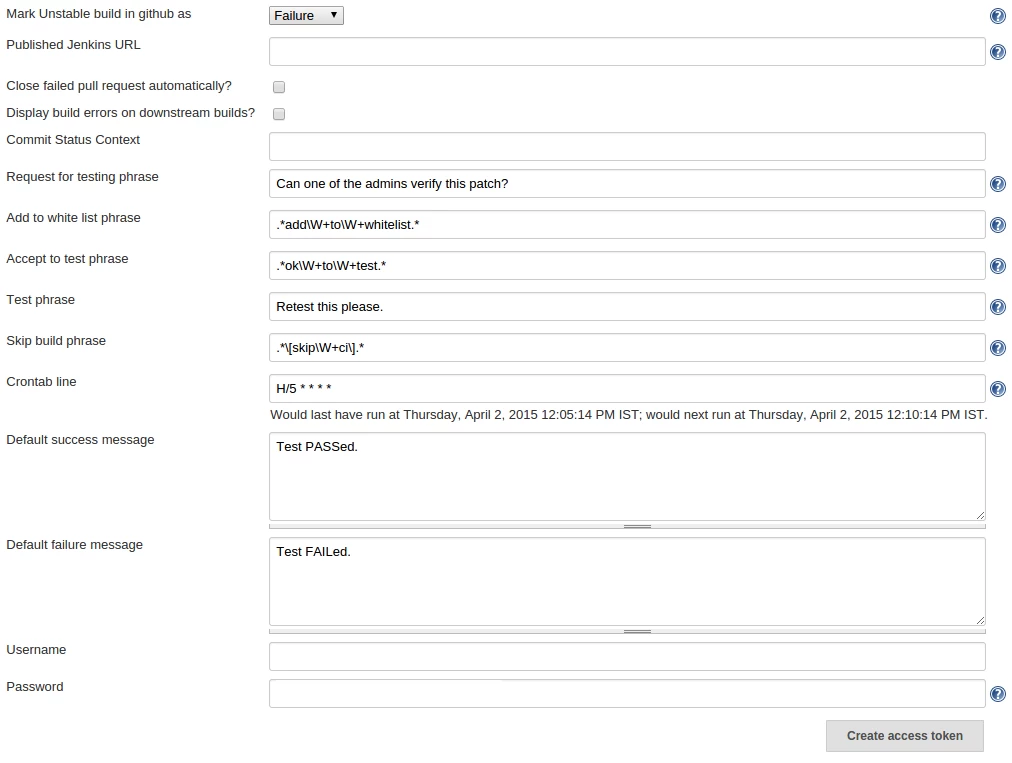Click the 'Mark Unstable build in github as' label
The image size is (1012, 763).
99,14
